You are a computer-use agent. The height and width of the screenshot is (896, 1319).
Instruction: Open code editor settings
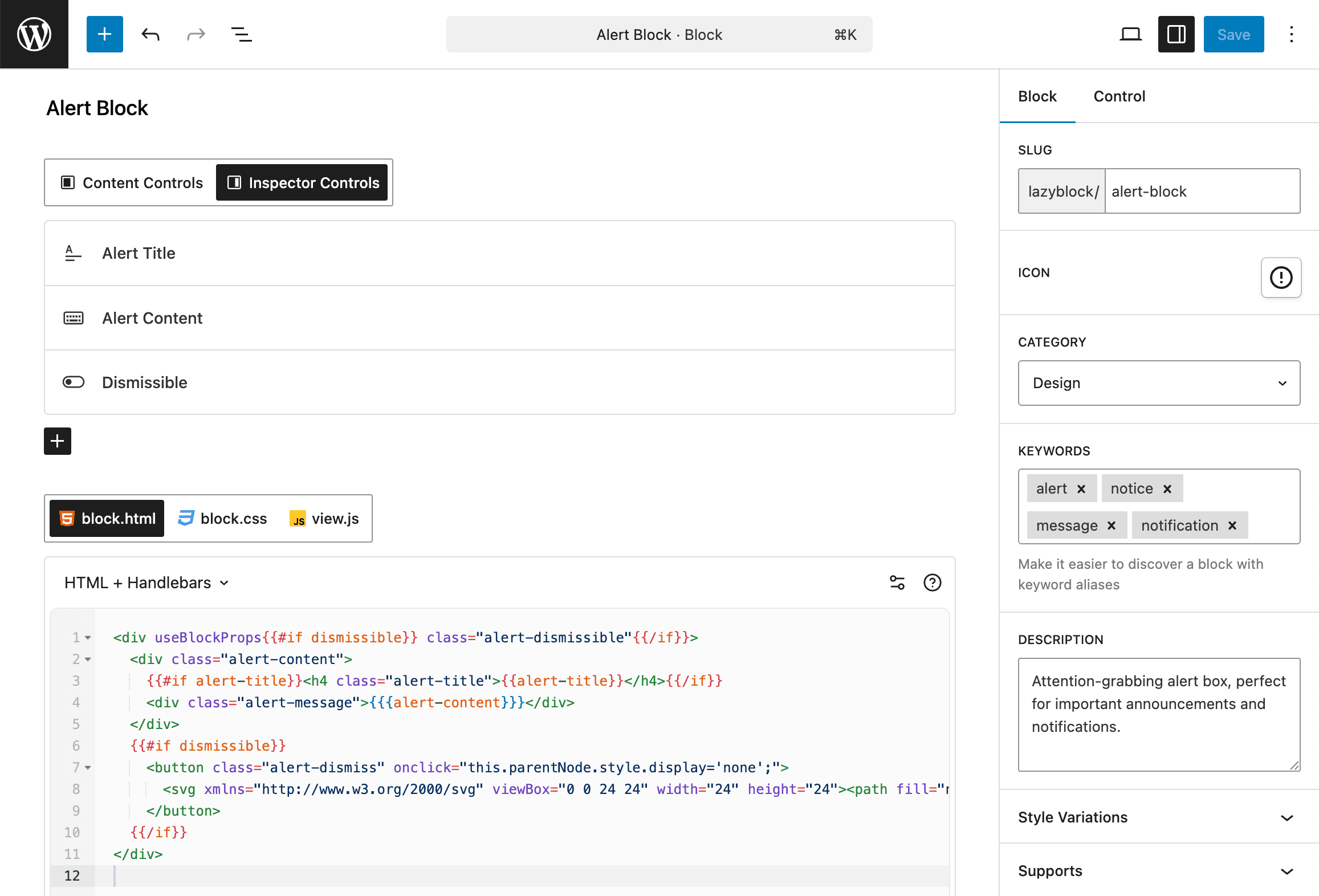pyautogui.click(x=897, y=583)
